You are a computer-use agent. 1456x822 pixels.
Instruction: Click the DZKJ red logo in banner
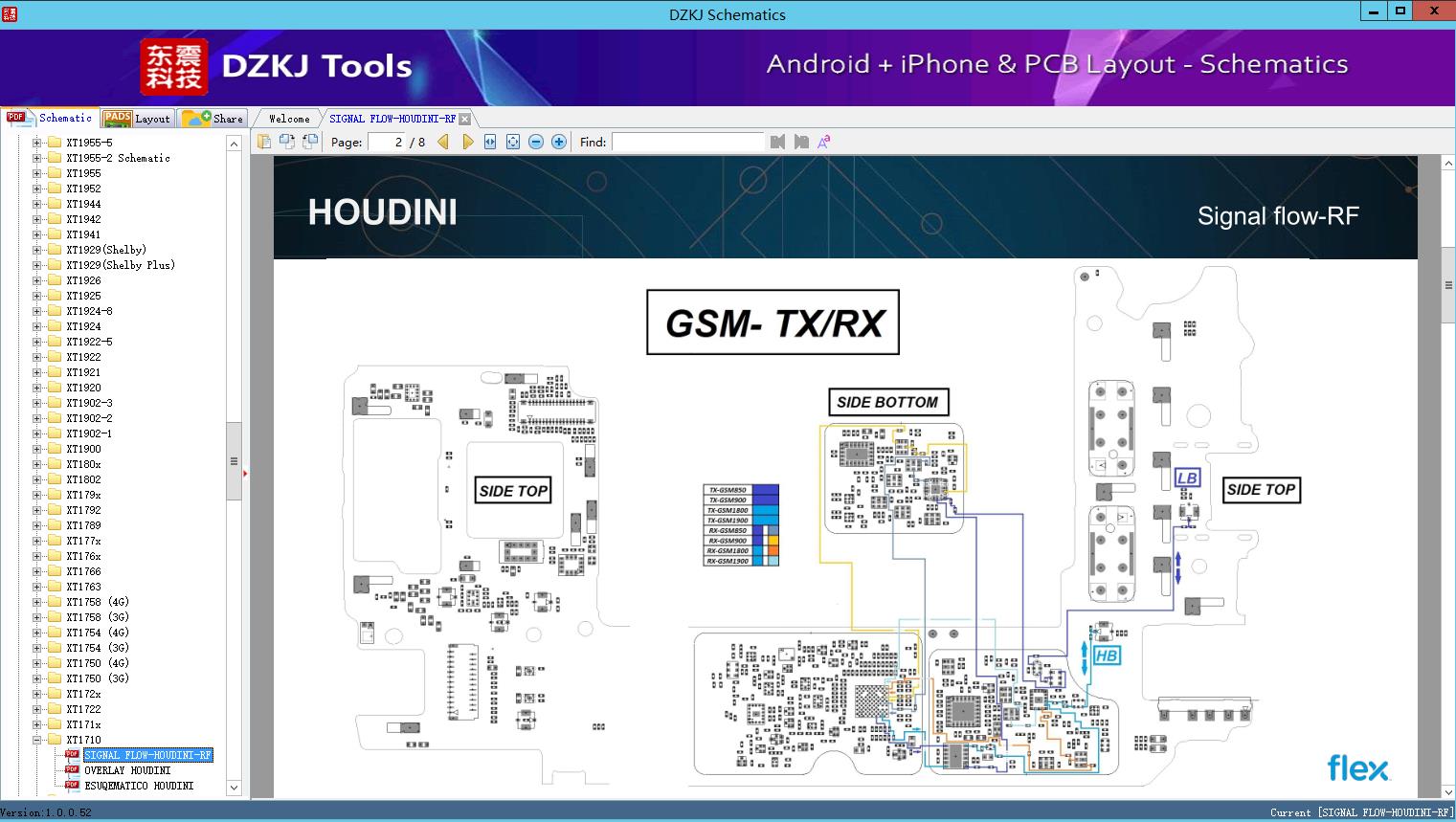[174, 66]
